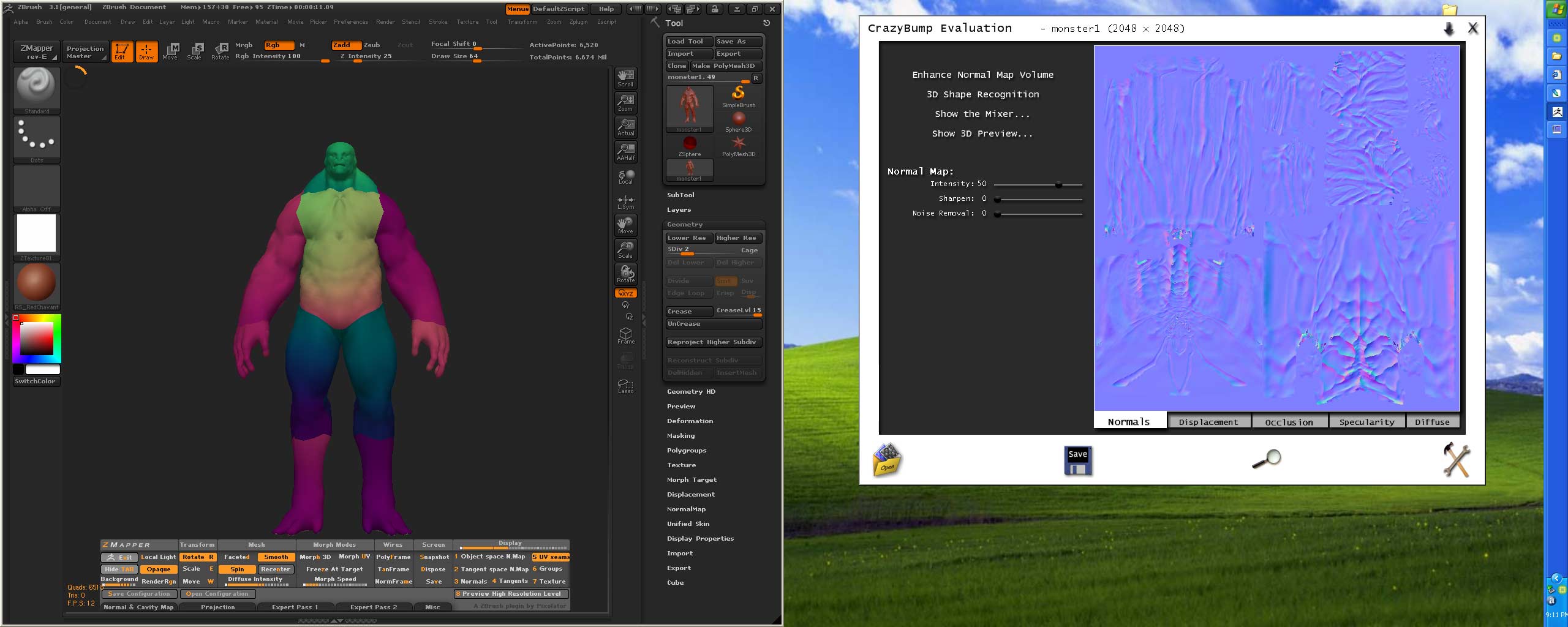
Task: Select the SimpleBrush tool icon
Action: click(739, 96)
